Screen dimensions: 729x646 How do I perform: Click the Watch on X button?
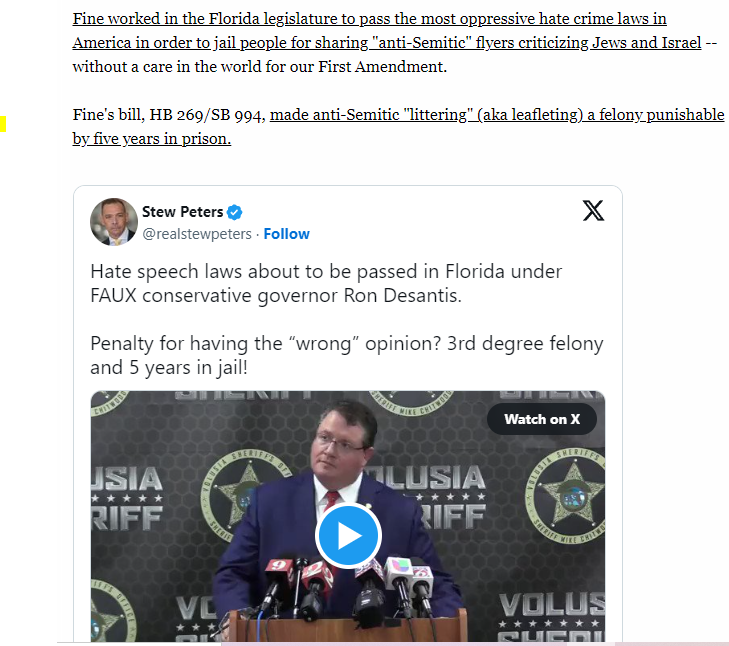tap(542, 419)
